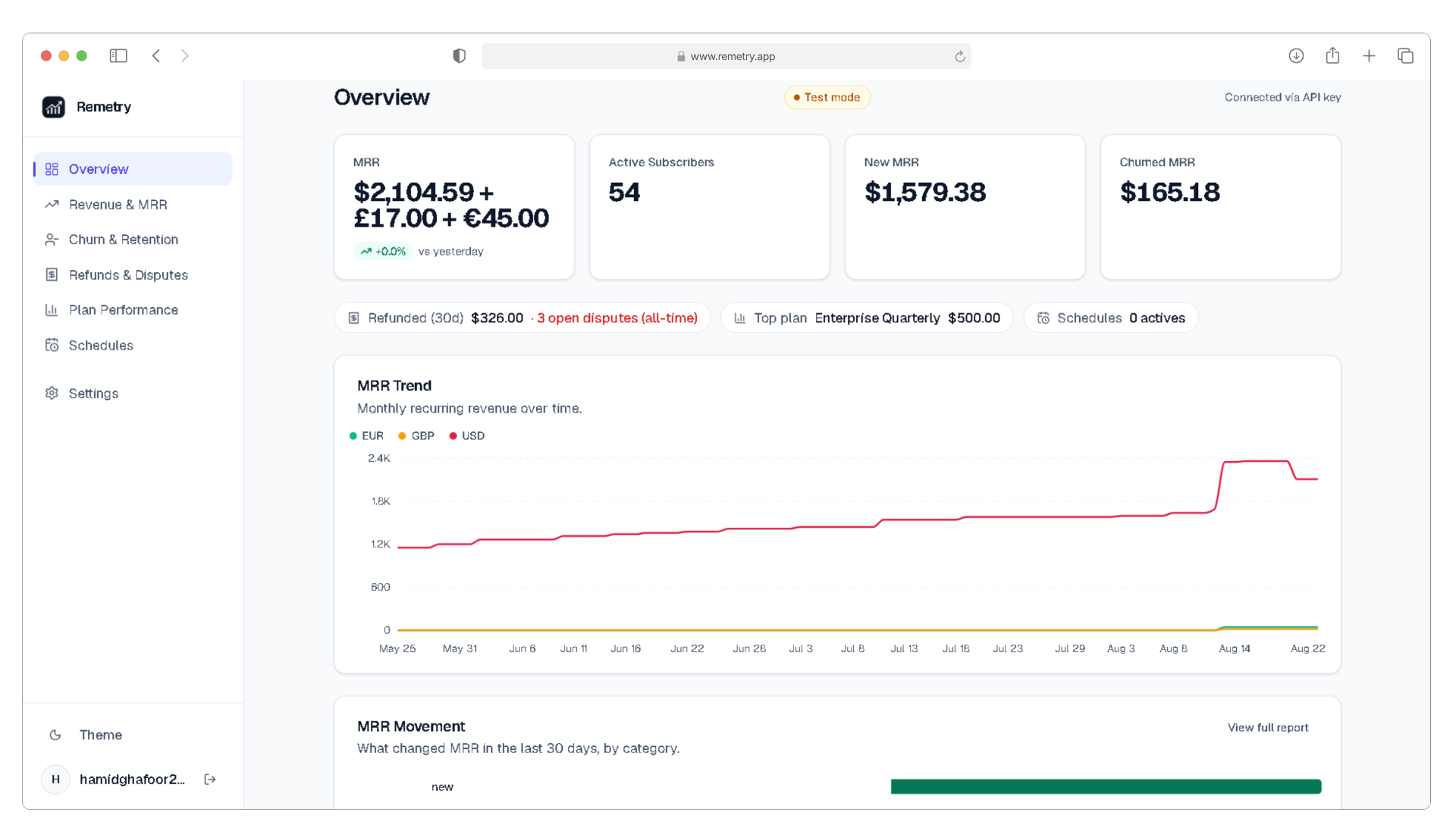The width and height of the screenshot is (1456, 819).
Task: Go back in browser history
Action: tap(156, 56)
